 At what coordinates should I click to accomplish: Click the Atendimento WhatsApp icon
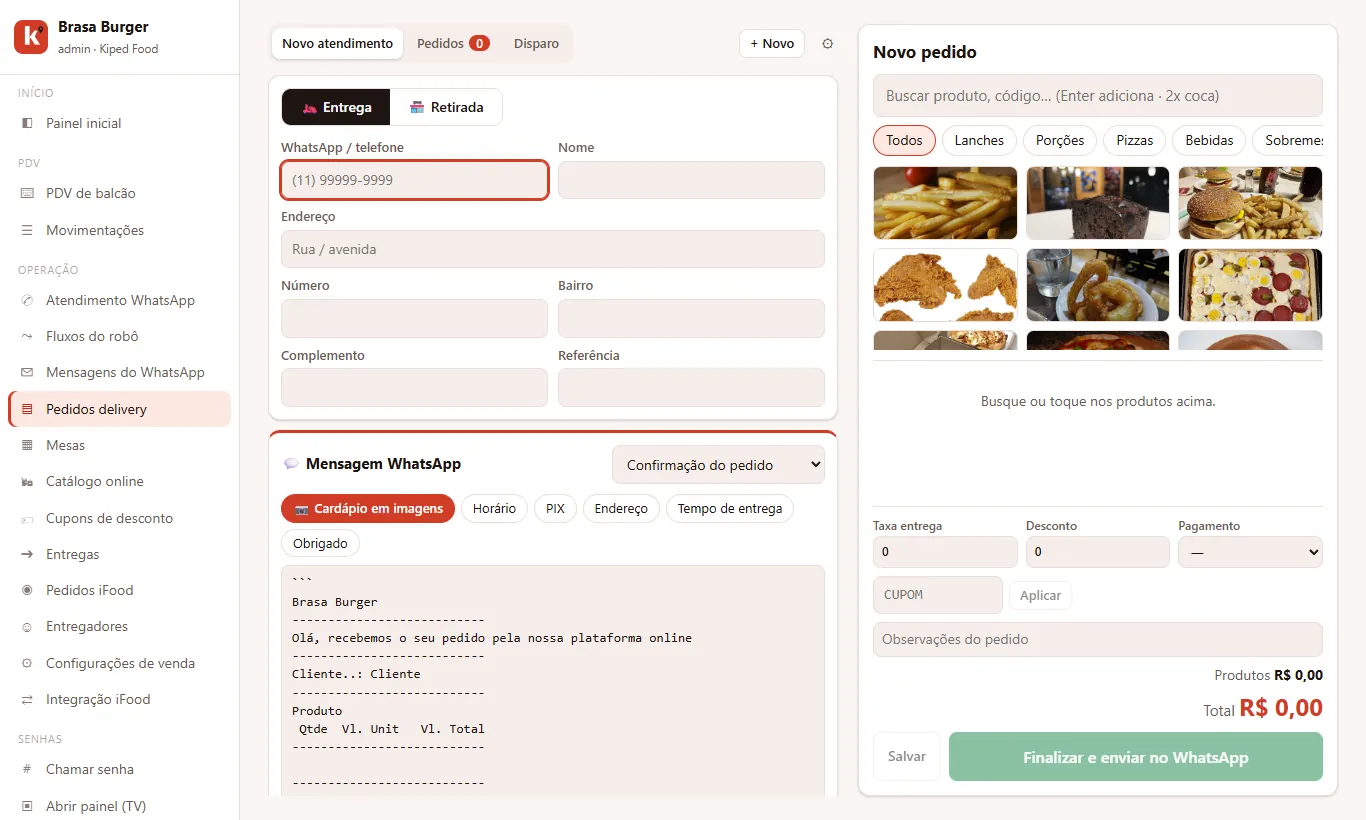[x=27, y=300]
